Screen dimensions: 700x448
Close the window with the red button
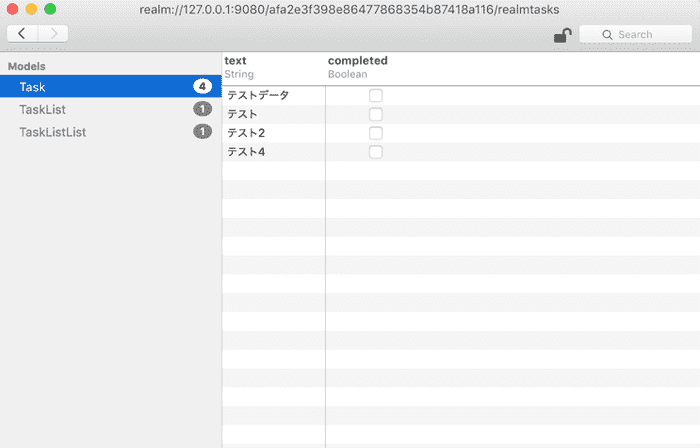click(x=13, y=9)
